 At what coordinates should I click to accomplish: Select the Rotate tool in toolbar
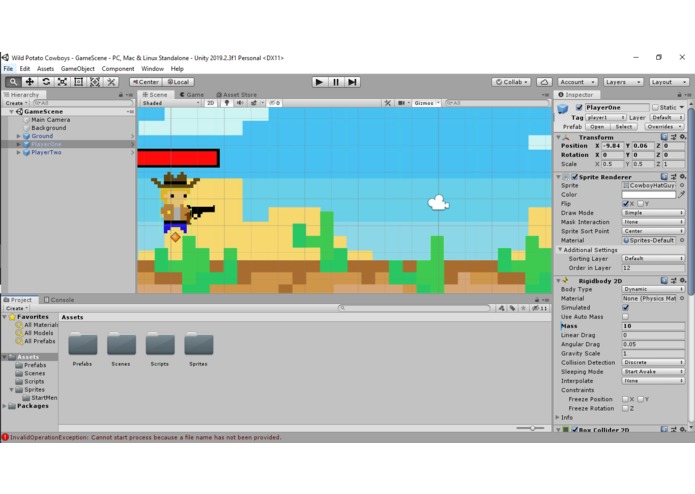46,82
